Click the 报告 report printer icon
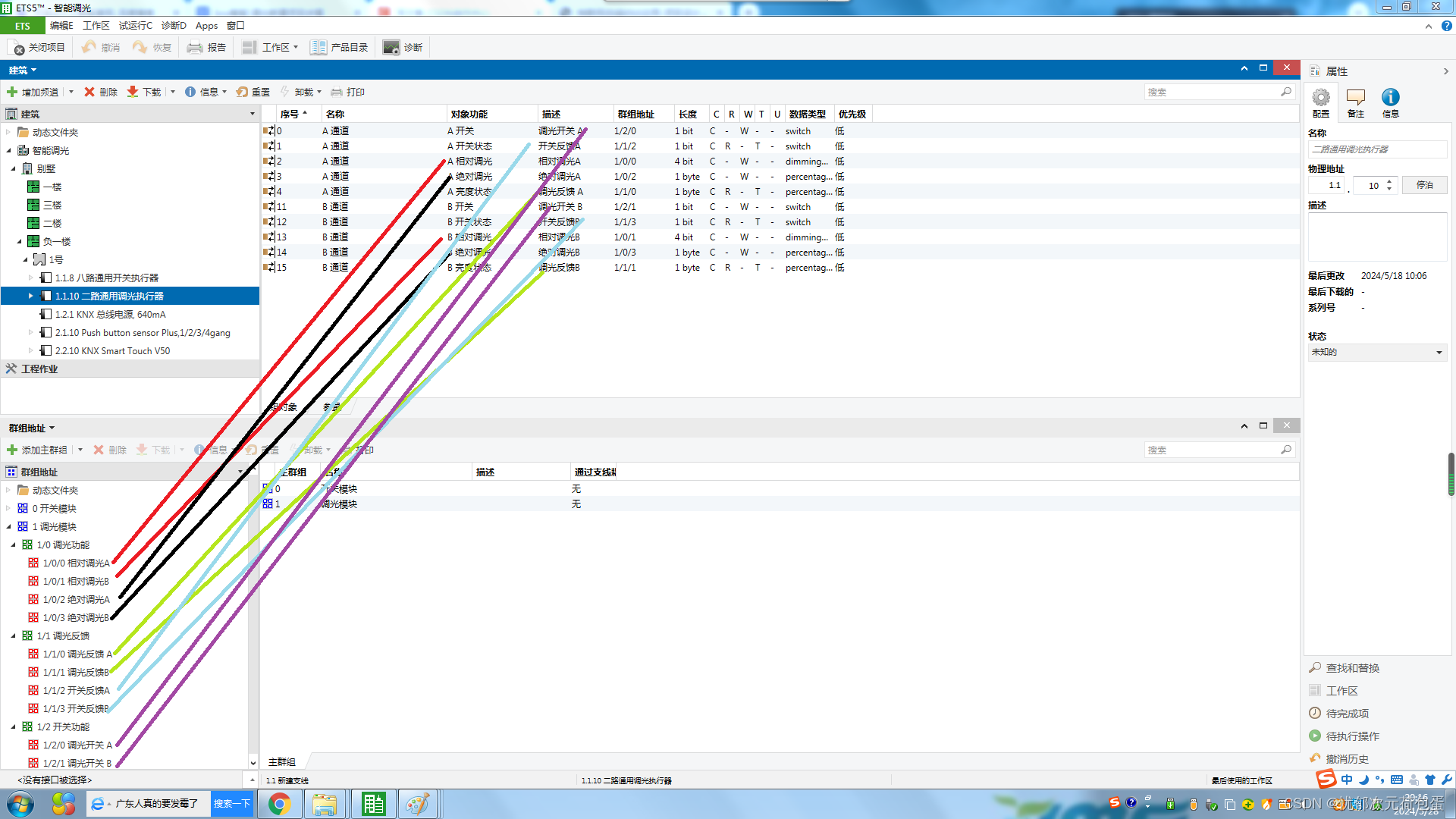Image resolution: width=1456 pixels, height=819 pixels. (x=195, y=48)
